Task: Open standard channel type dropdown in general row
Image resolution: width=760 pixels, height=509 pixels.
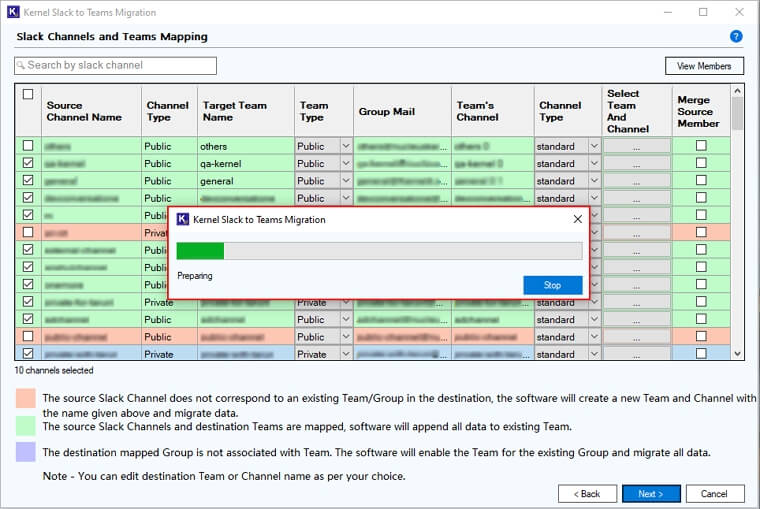Action: click(594, 181)
